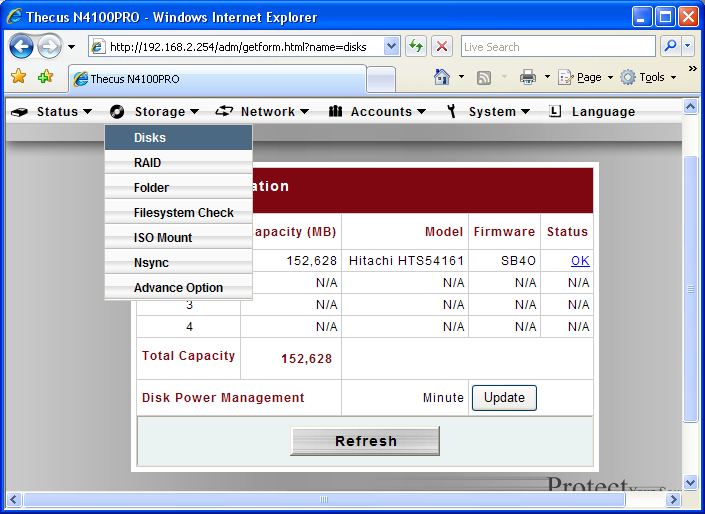The height and width of the screenshot is (514, 705).
Task: Click the search magnifier icon
Action: point(671,47)
